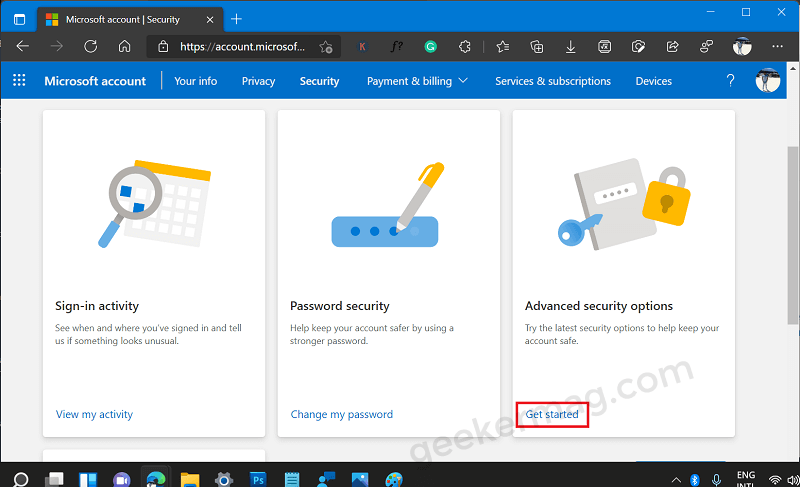
Task: Click the Advanced security options illustration
Action: (624, 203)
